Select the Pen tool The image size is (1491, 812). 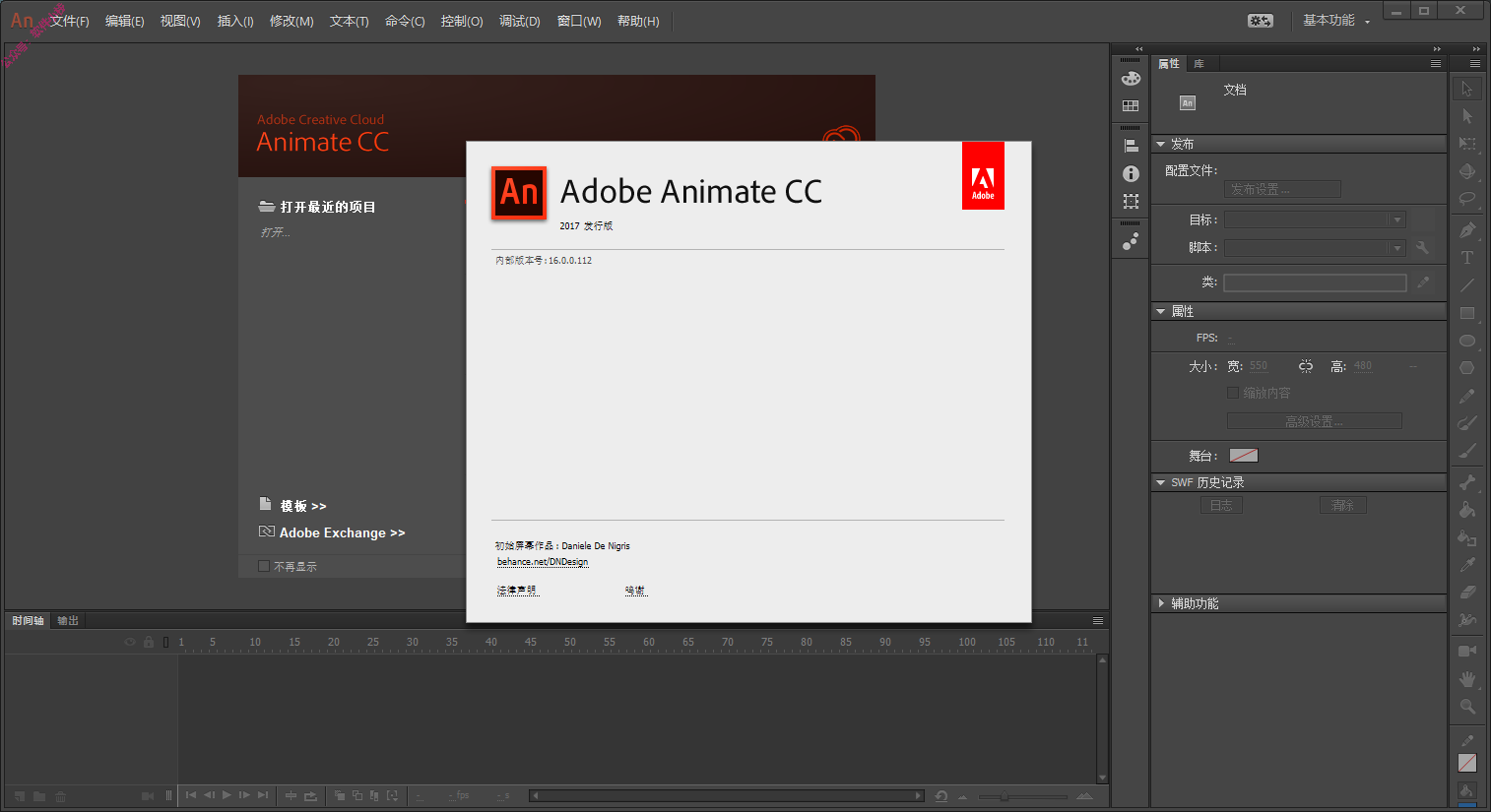coord(1467,230)
